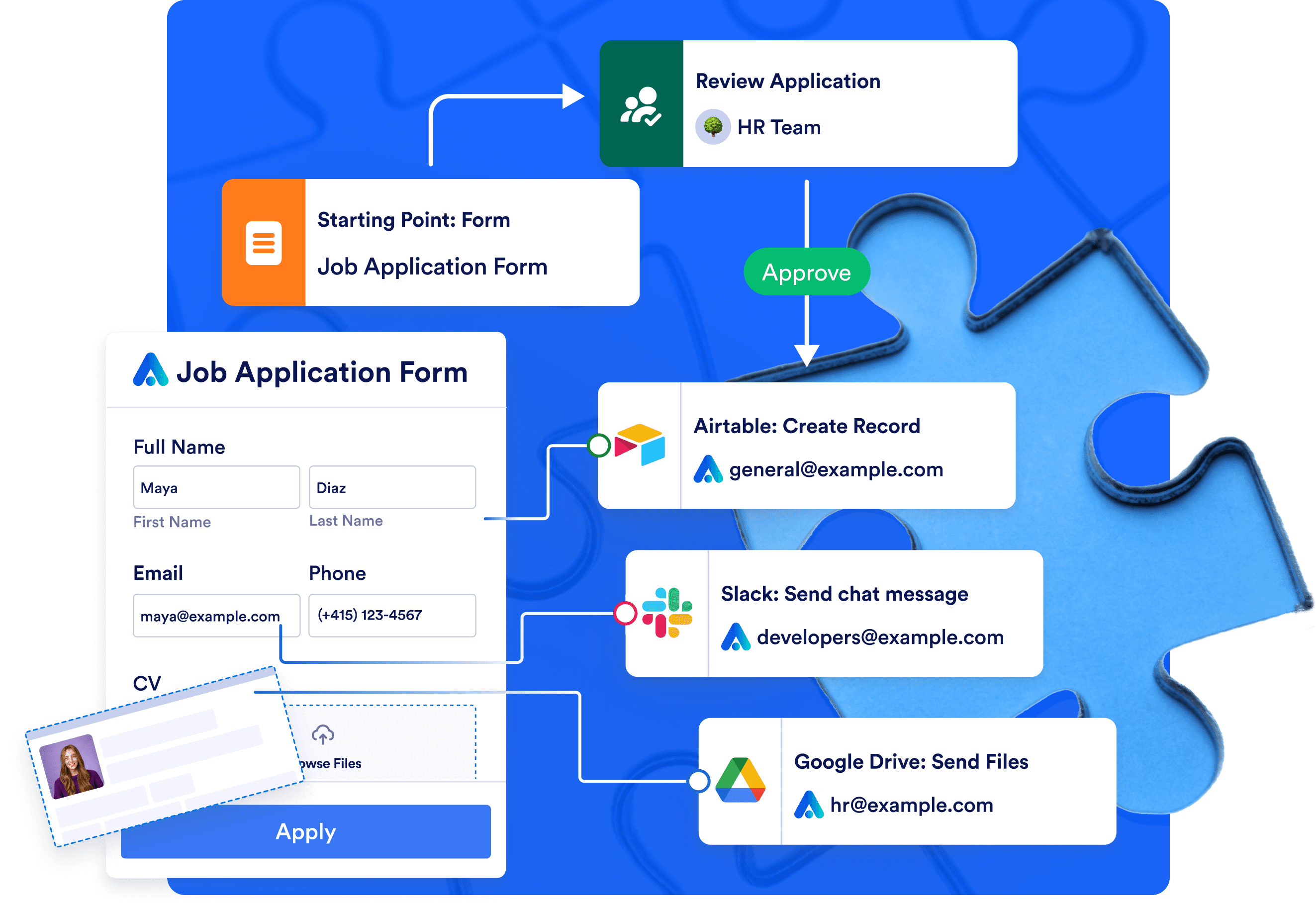The image size is (1316, 907).
Task: Open the Slack: Send chat message title
Action: [x=845, y=594]
